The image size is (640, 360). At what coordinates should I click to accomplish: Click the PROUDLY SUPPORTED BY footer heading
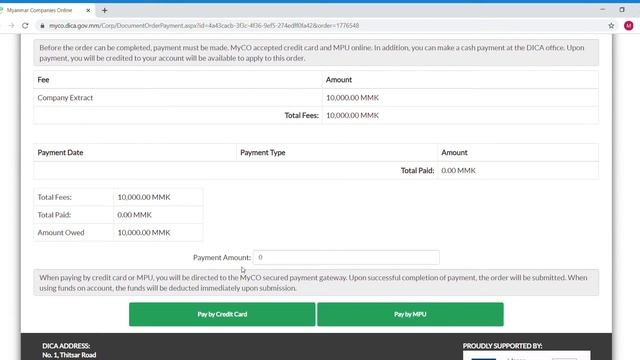pyautogui.click(x=502, y=346)
